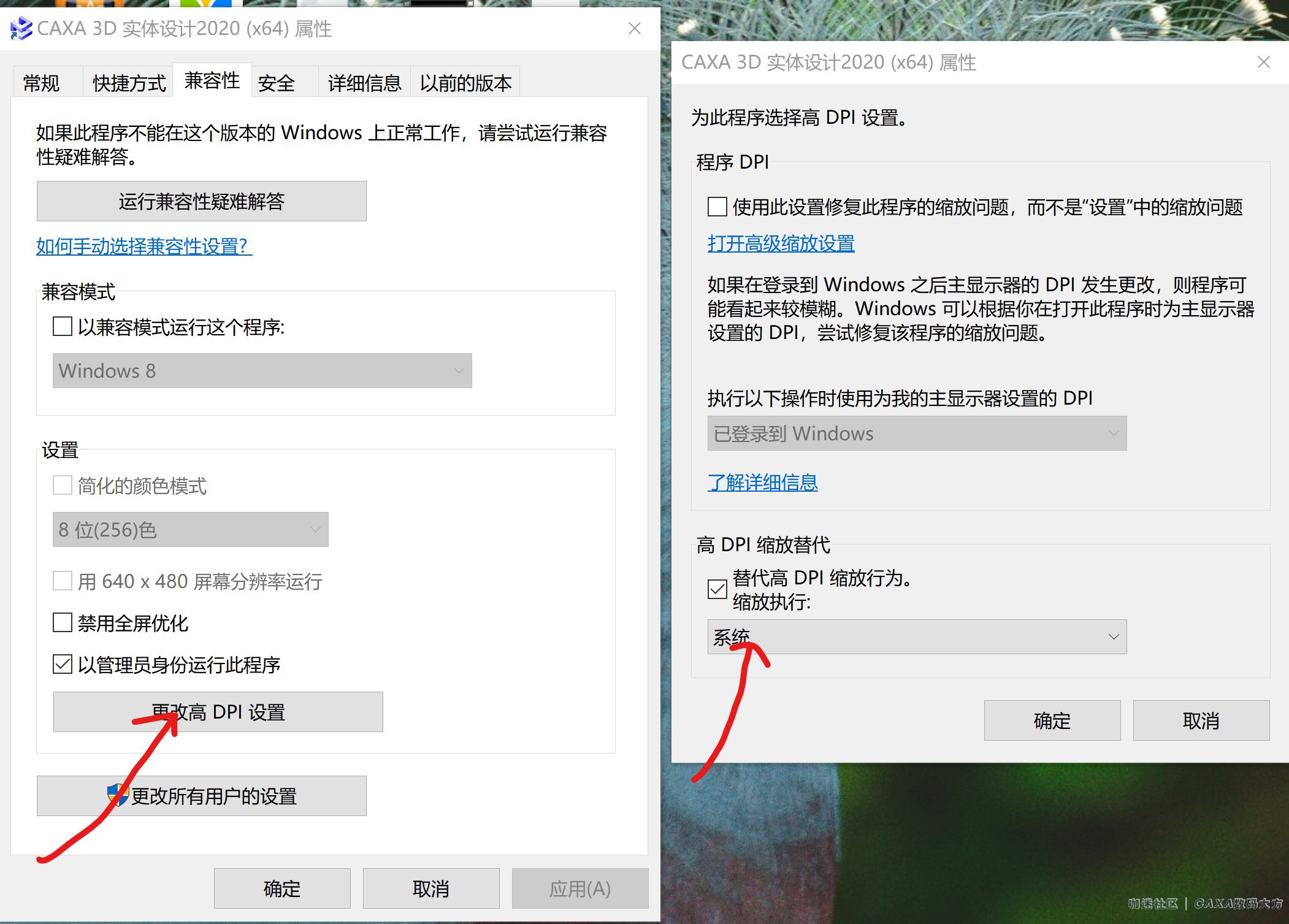
Task: Open 如何手动选择兼容性设置? link
Action: click(x=144, y=246)
